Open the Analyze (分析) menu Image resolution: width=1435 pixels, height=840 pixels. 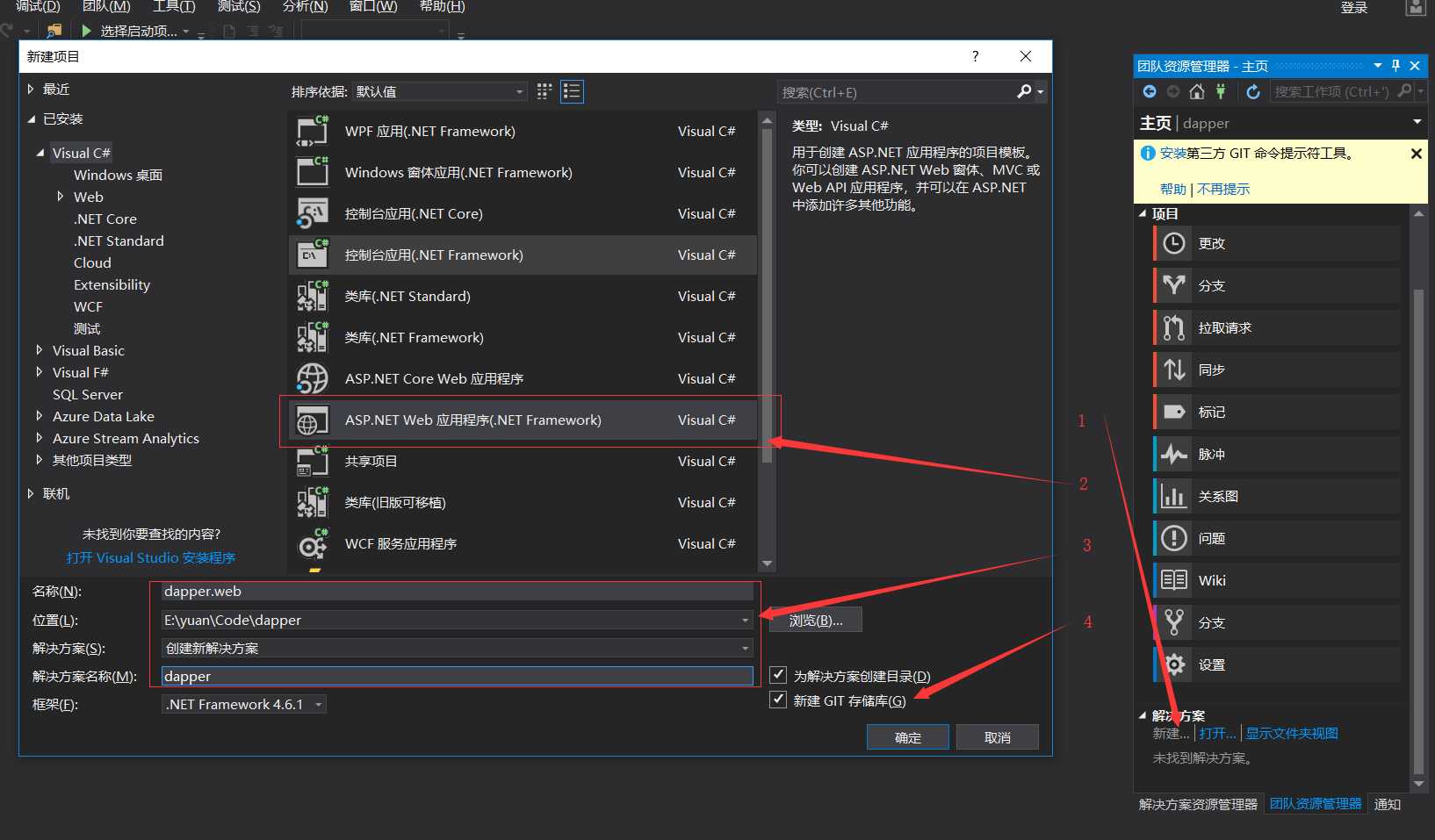tap(305, 6)
